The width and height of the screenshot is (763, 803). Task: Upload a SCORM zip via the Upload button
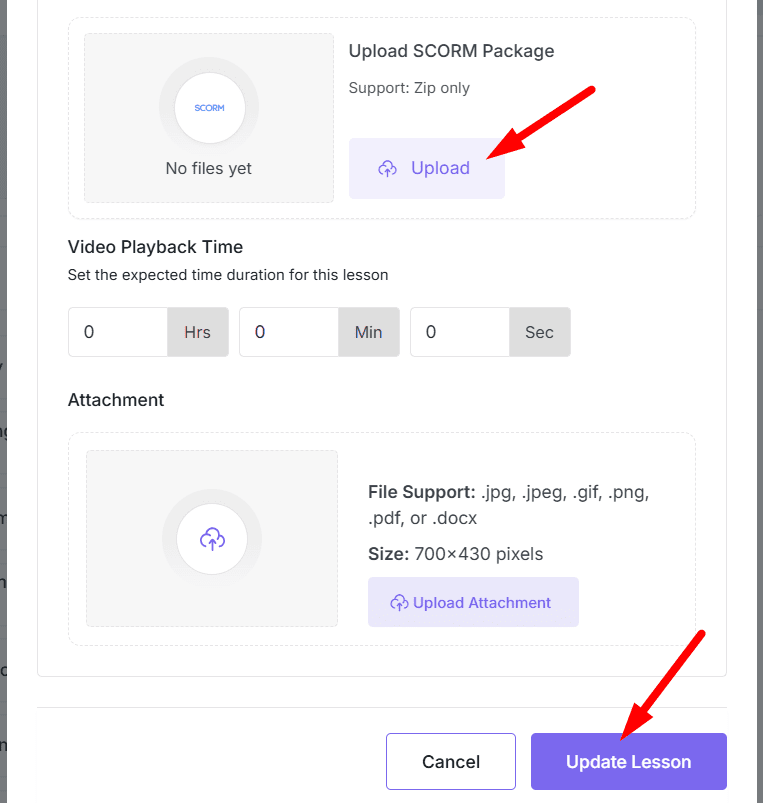pyautogui.click(x=427, y=168)
